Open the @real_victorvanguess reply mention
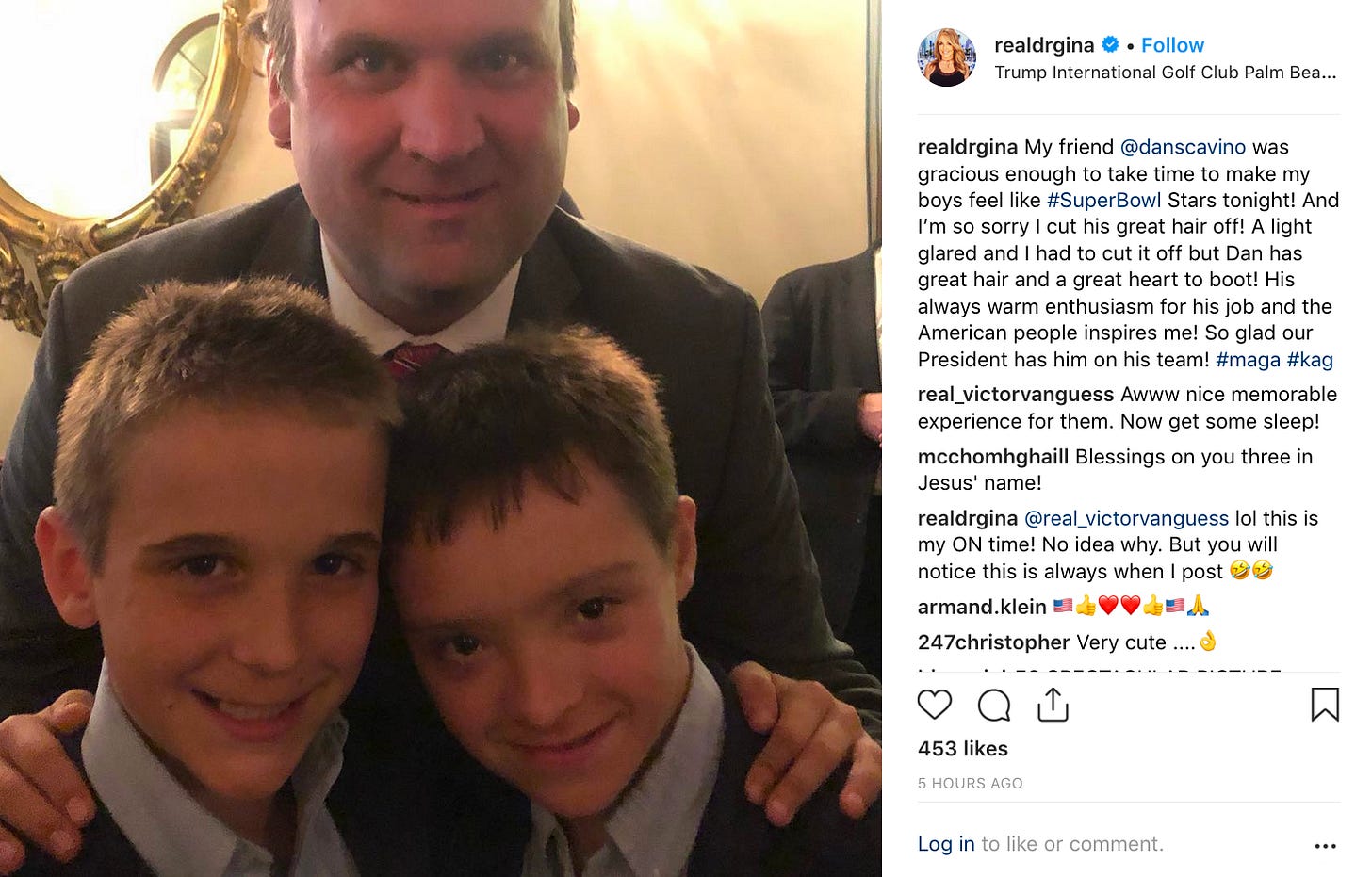This screenshot has height=877, width=1372. [1126, 518]
